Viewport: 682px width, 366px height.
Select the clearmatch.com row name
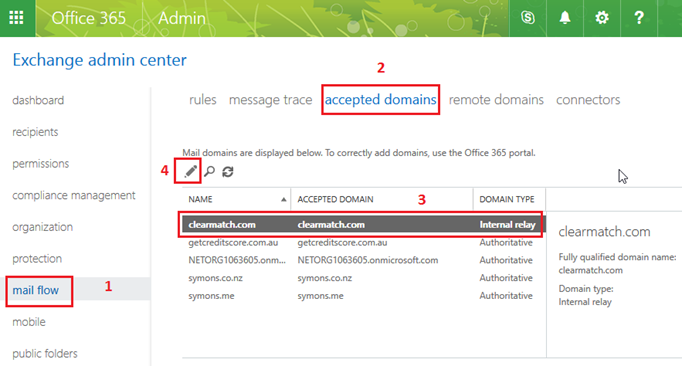coord(222,225)
